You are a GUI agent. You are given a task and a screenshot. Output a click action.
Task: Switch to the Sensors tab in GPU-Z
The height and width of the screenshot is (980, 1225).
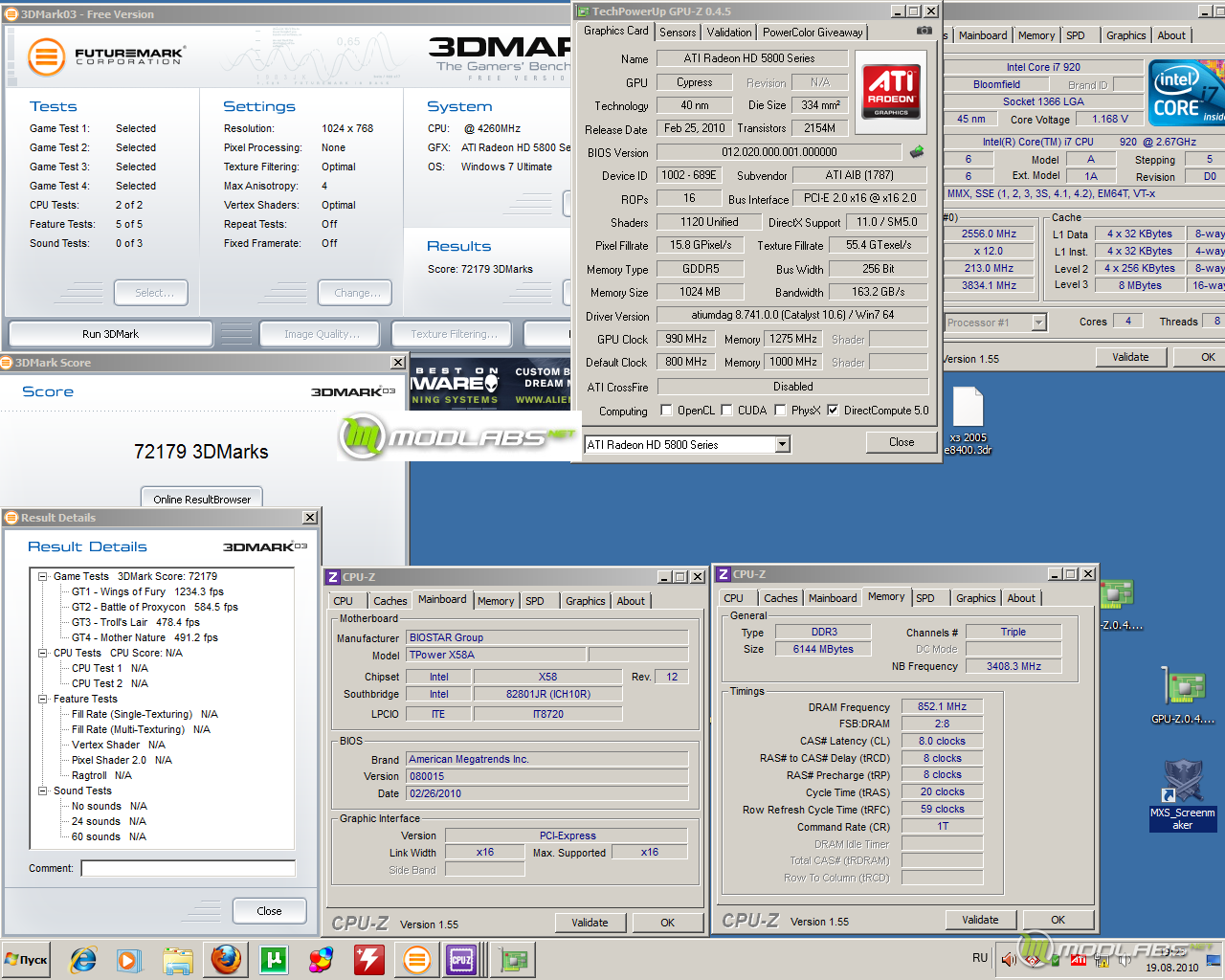coord(678,33)
